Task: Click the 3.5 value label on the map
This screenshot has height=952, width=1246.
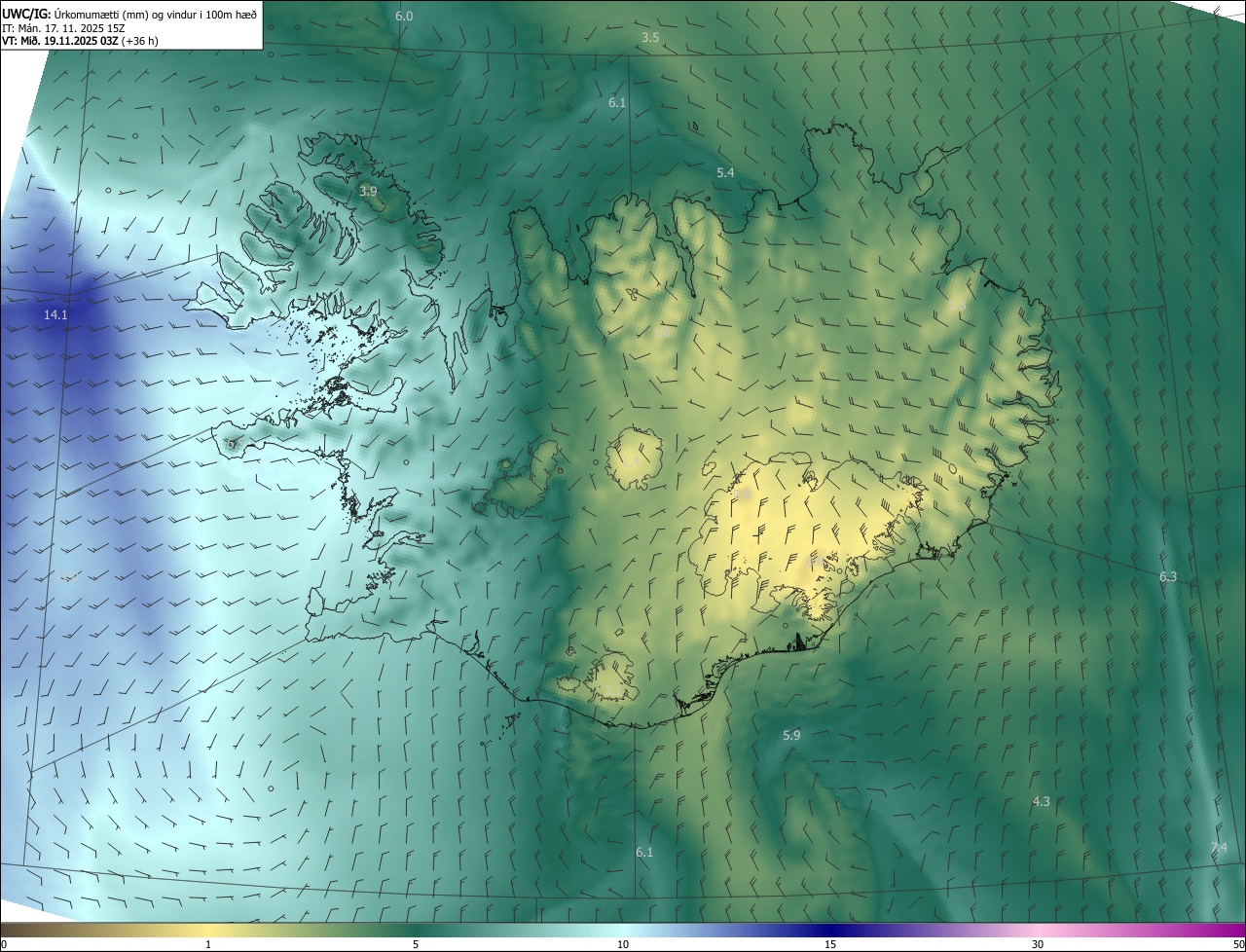Action: tap(650, 38)
